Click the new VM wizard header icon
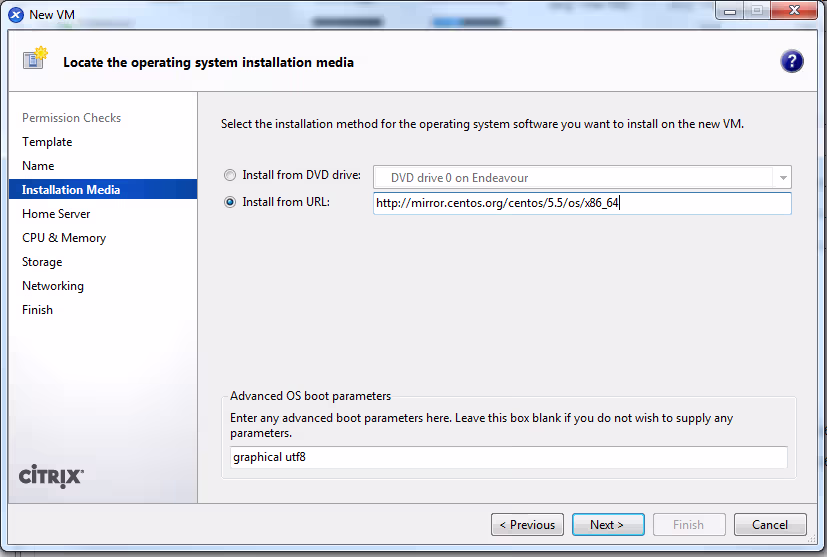The image size is (827, 557). tap(34, 61)
